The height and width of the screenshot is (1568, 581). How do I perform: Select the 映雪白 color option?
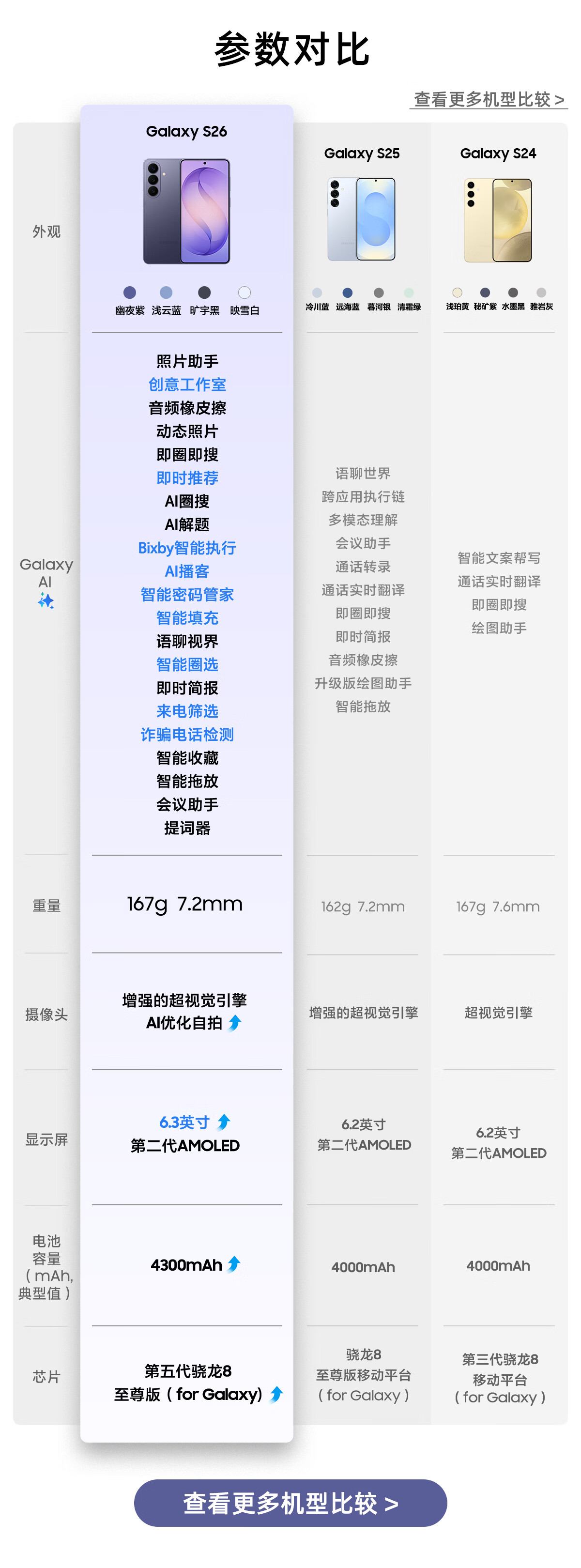pos(245,293)
